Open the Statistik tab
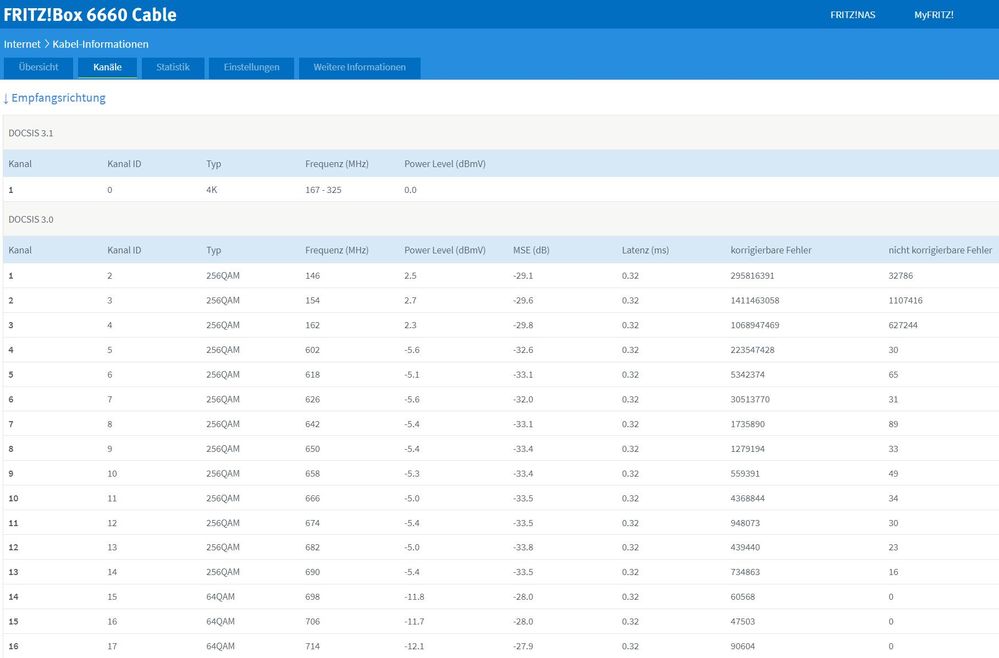This screenshot has height=658, width=999. (173, 68)
